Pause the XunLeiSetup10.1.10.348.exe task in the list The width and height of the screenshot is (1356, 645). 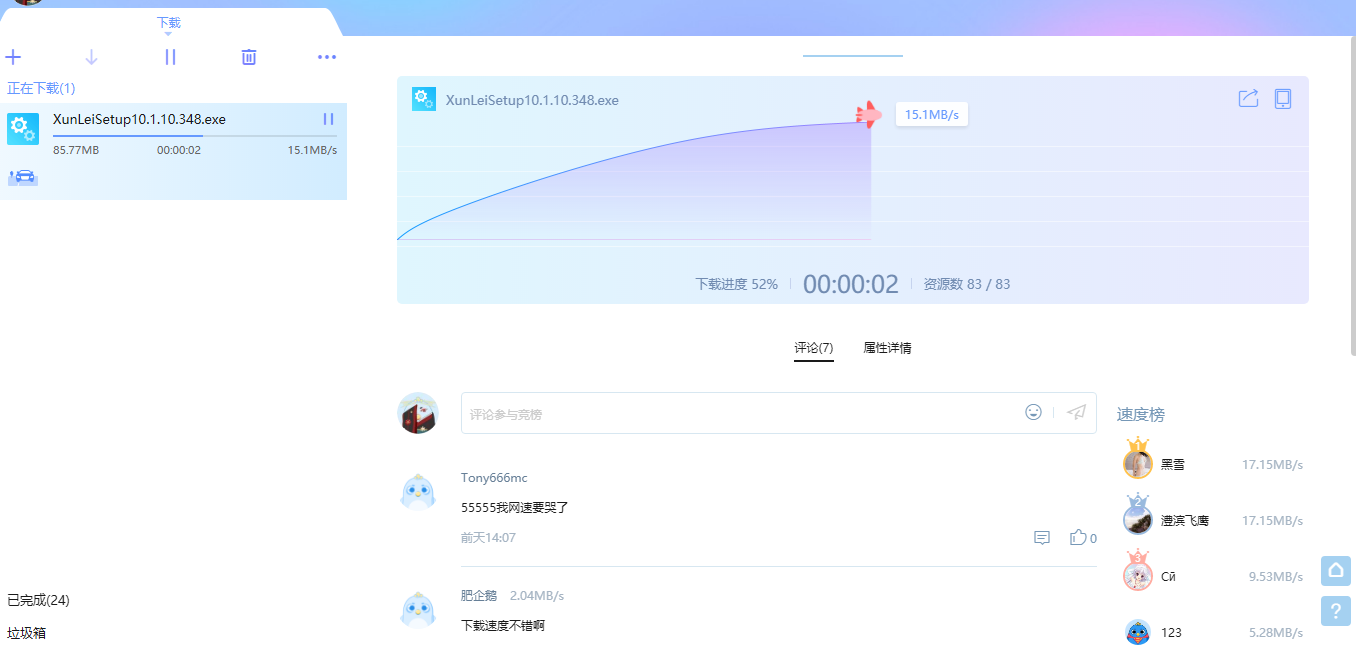click(x=328, y=119)
